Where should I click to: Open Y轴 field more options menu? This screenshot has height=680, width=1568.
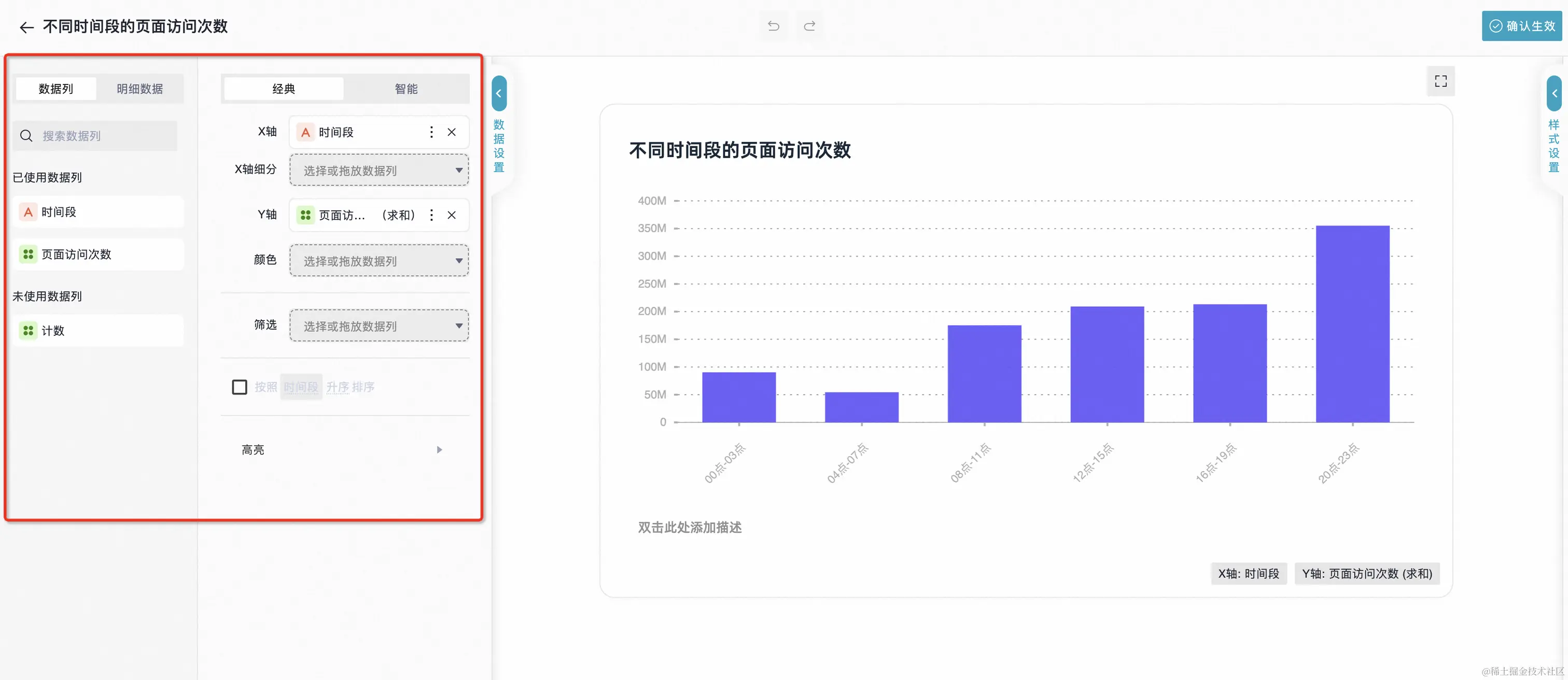[431, 215]
